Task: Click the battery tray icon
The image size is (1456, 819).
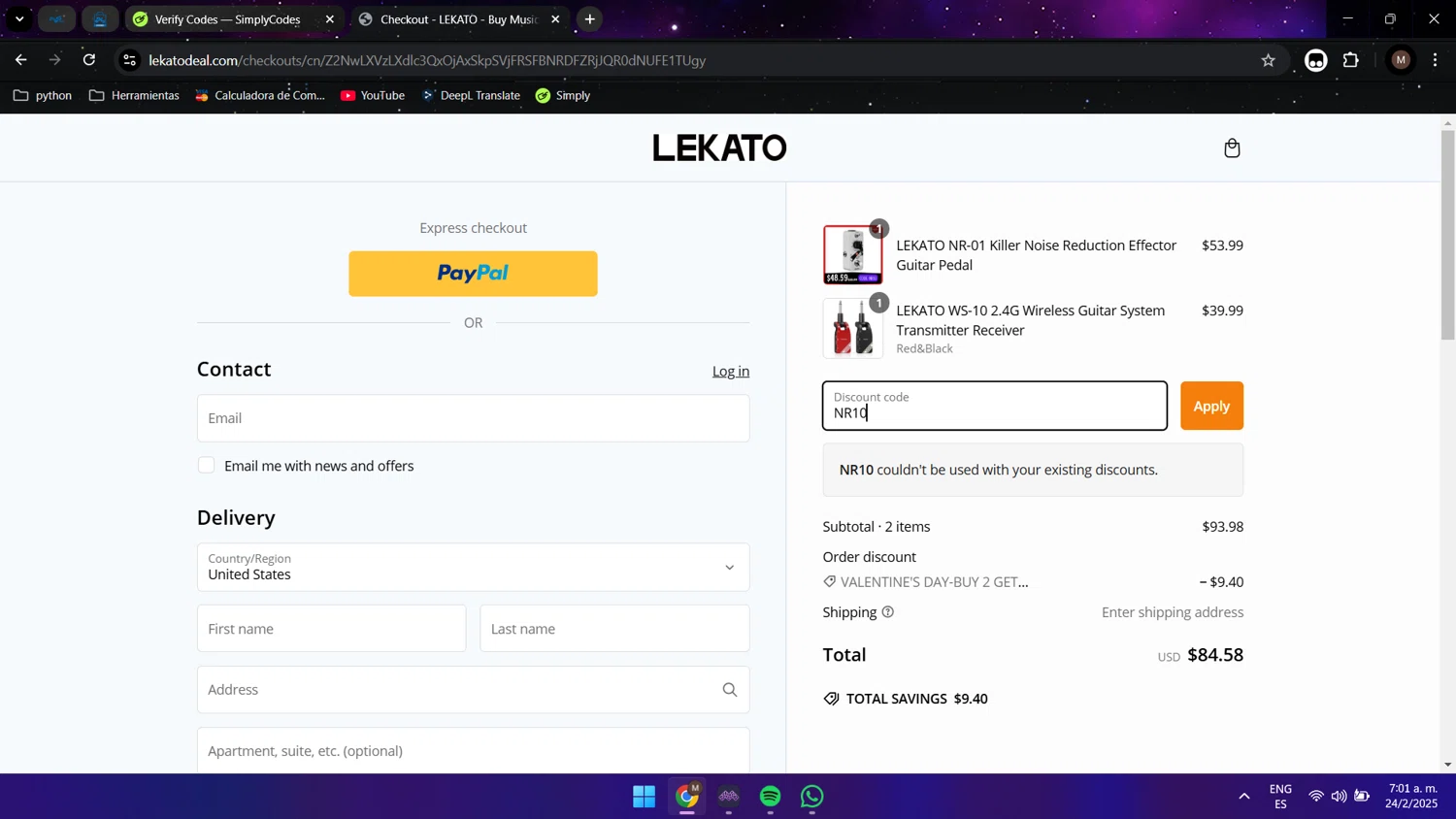Action: [1362, 797]
